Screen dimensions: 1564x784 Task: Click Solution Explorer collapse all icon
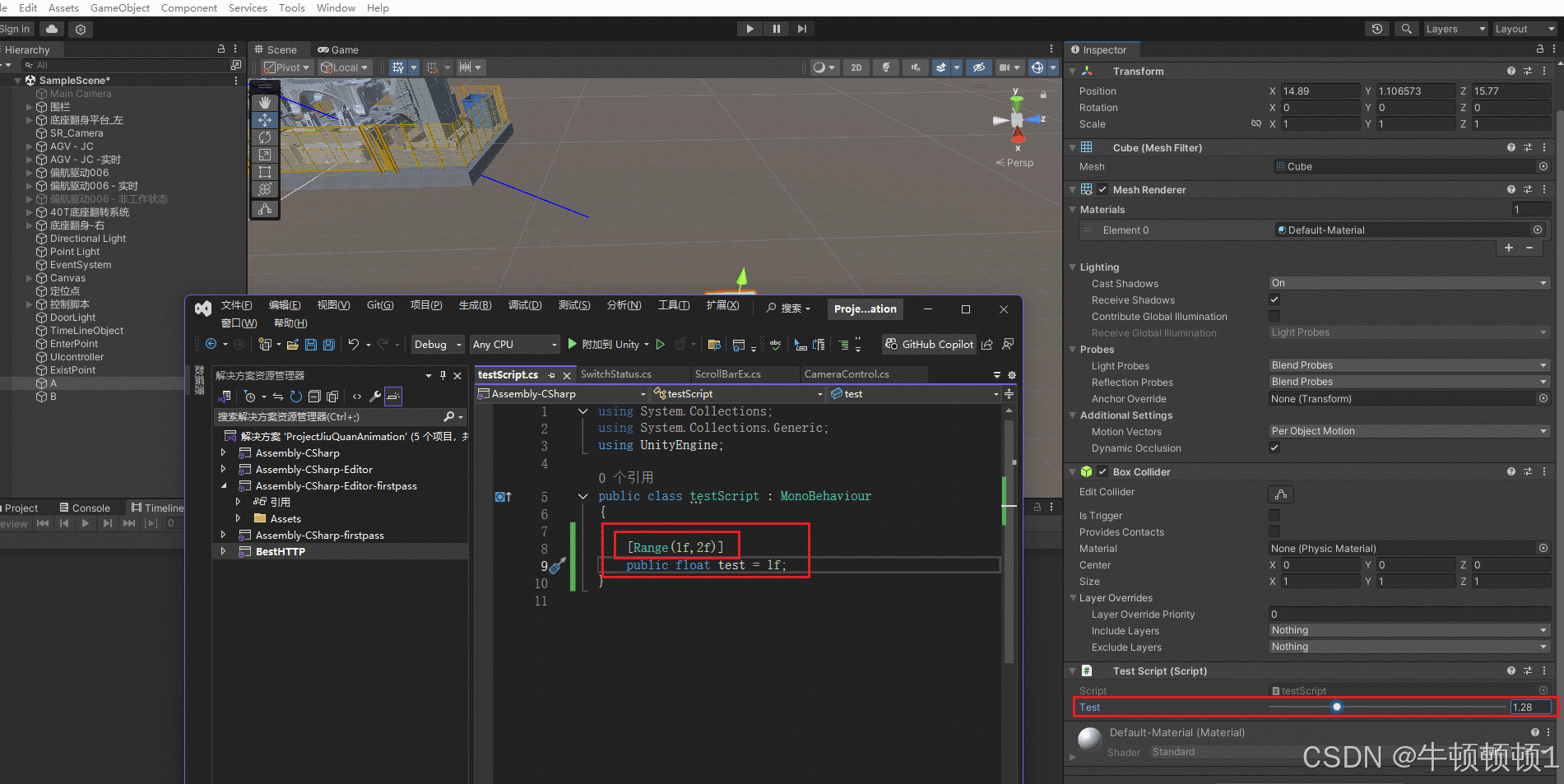pyautogui.click(x=314, y=397)
